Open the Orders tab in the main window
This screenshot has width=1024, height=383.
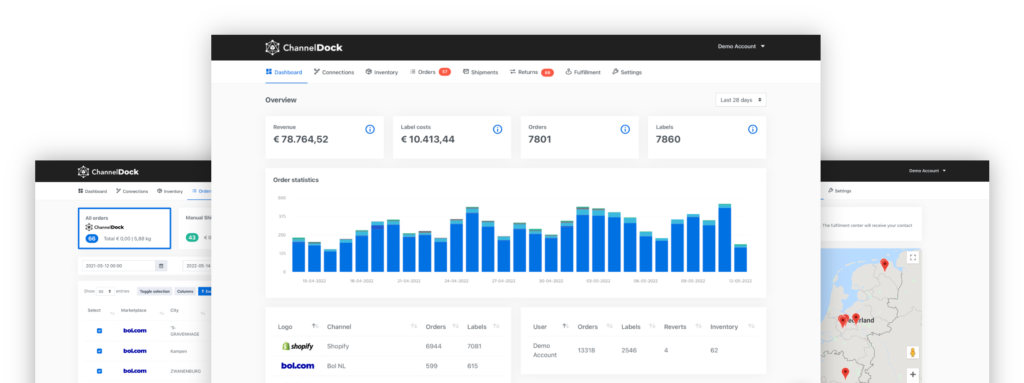click(x=423, y=72)
